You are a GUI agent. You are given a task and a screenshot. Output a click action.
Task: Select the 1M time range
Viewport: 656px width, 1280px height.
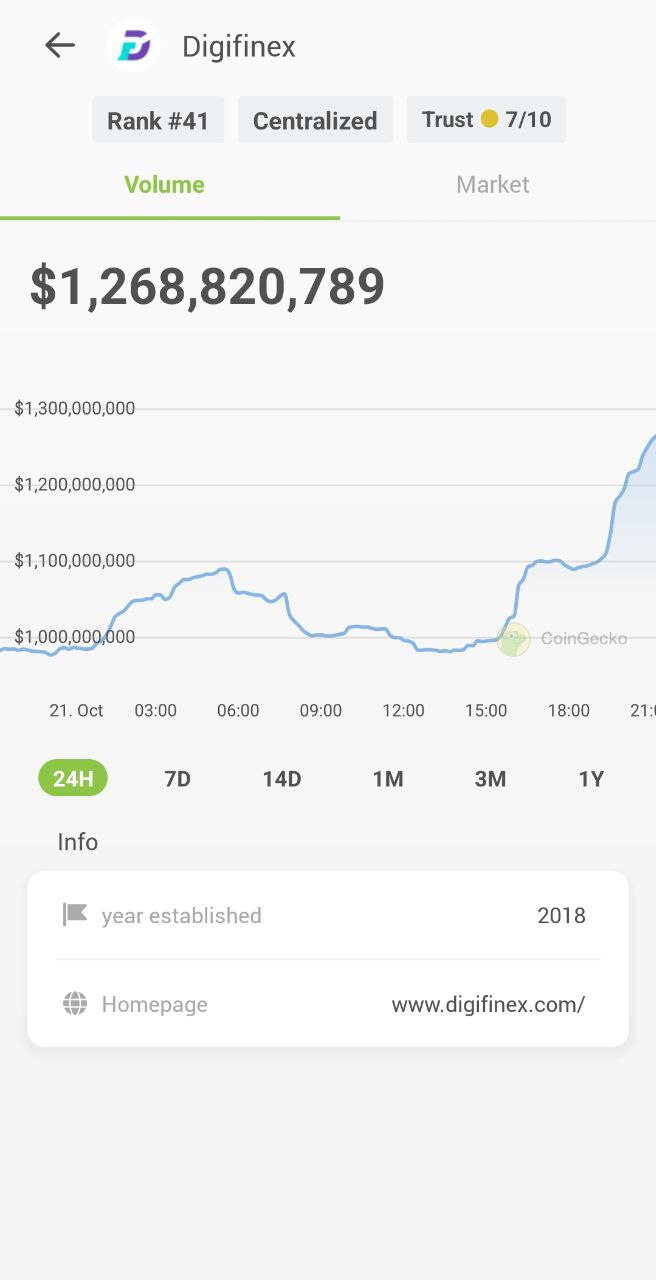click(388, 779)
